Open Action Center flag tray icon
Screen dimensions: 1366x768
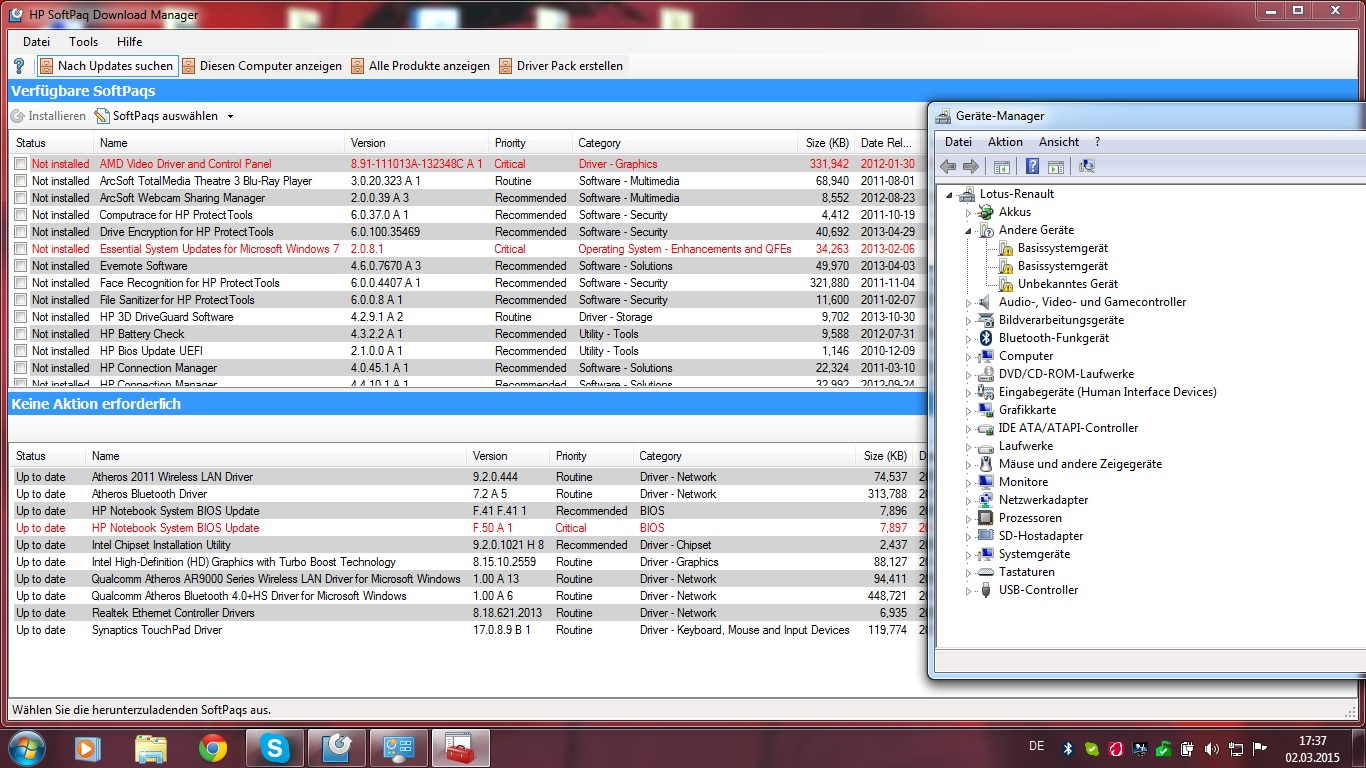pyautogui.click(x=1260, y=748)
